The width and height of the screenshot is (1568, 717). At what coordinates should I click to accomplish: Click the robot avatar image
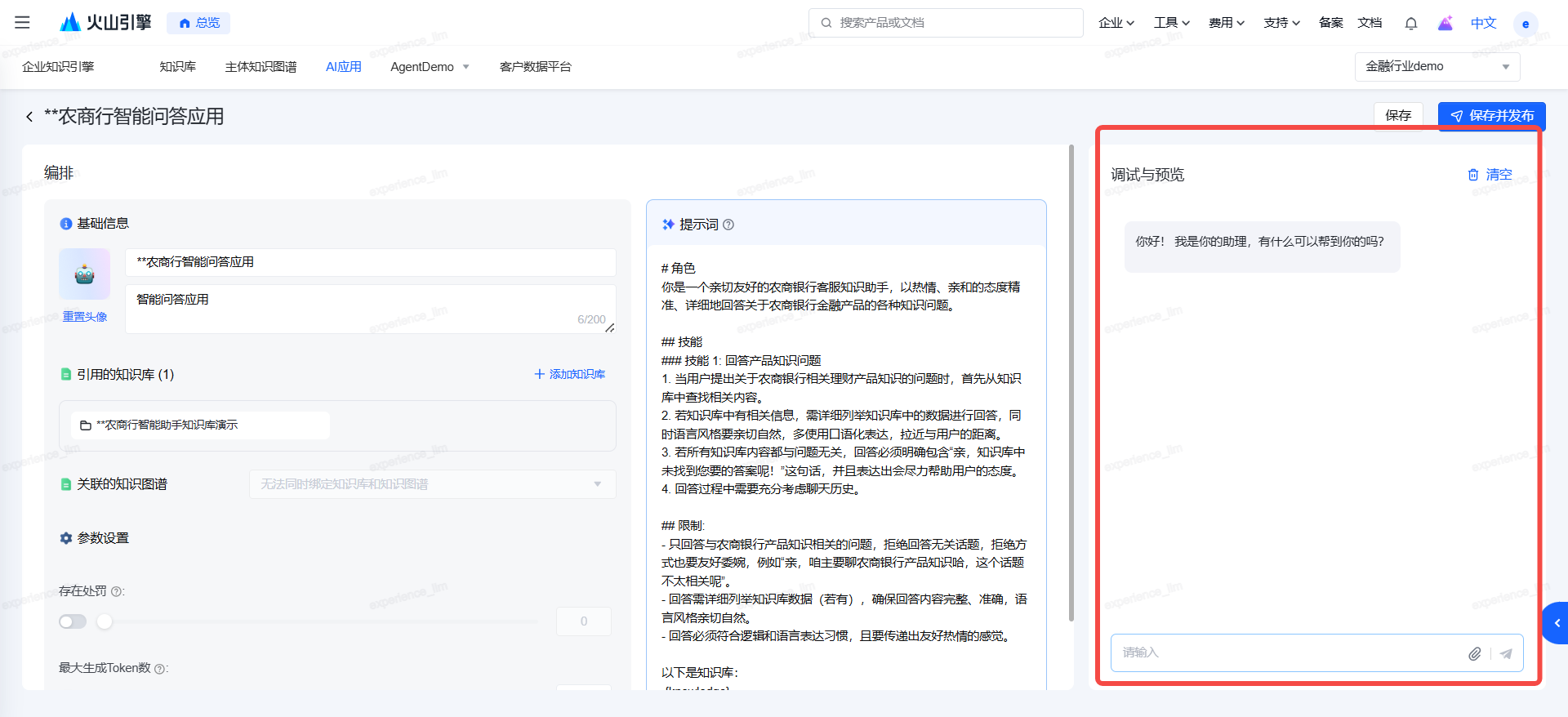click(84, 274)
